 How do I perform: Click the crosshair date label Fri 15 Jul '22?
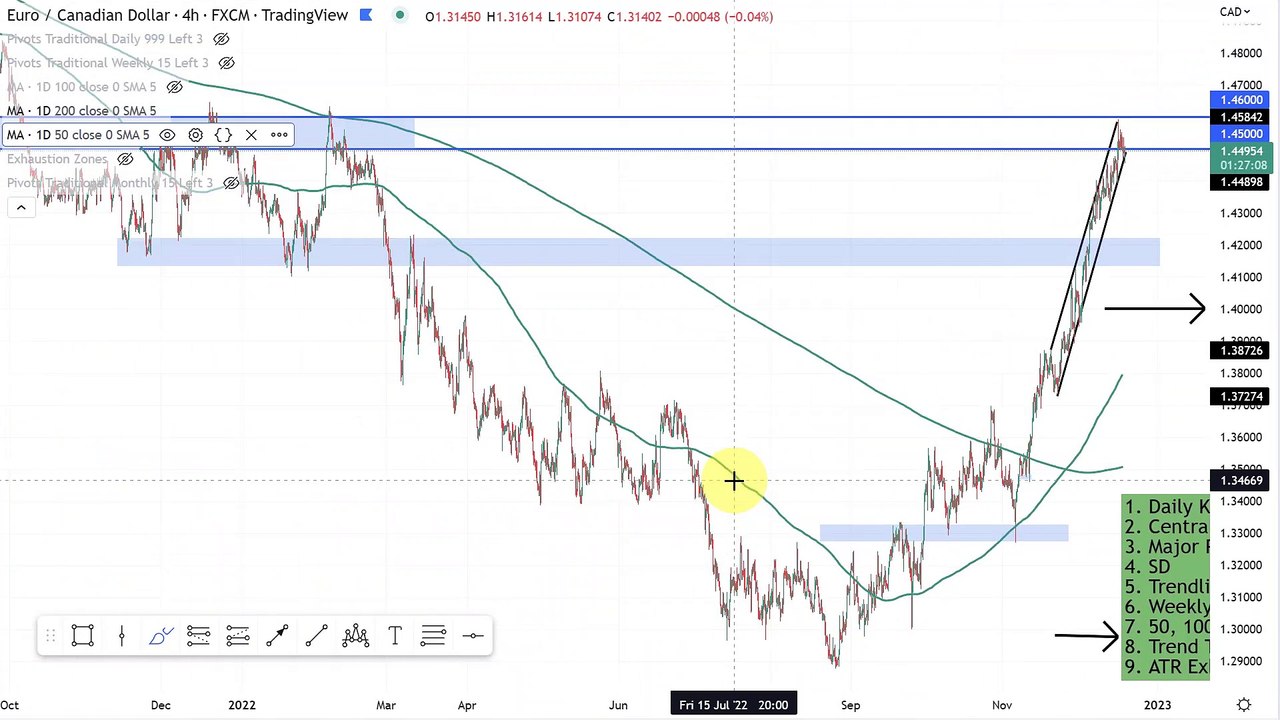[733, 705]
